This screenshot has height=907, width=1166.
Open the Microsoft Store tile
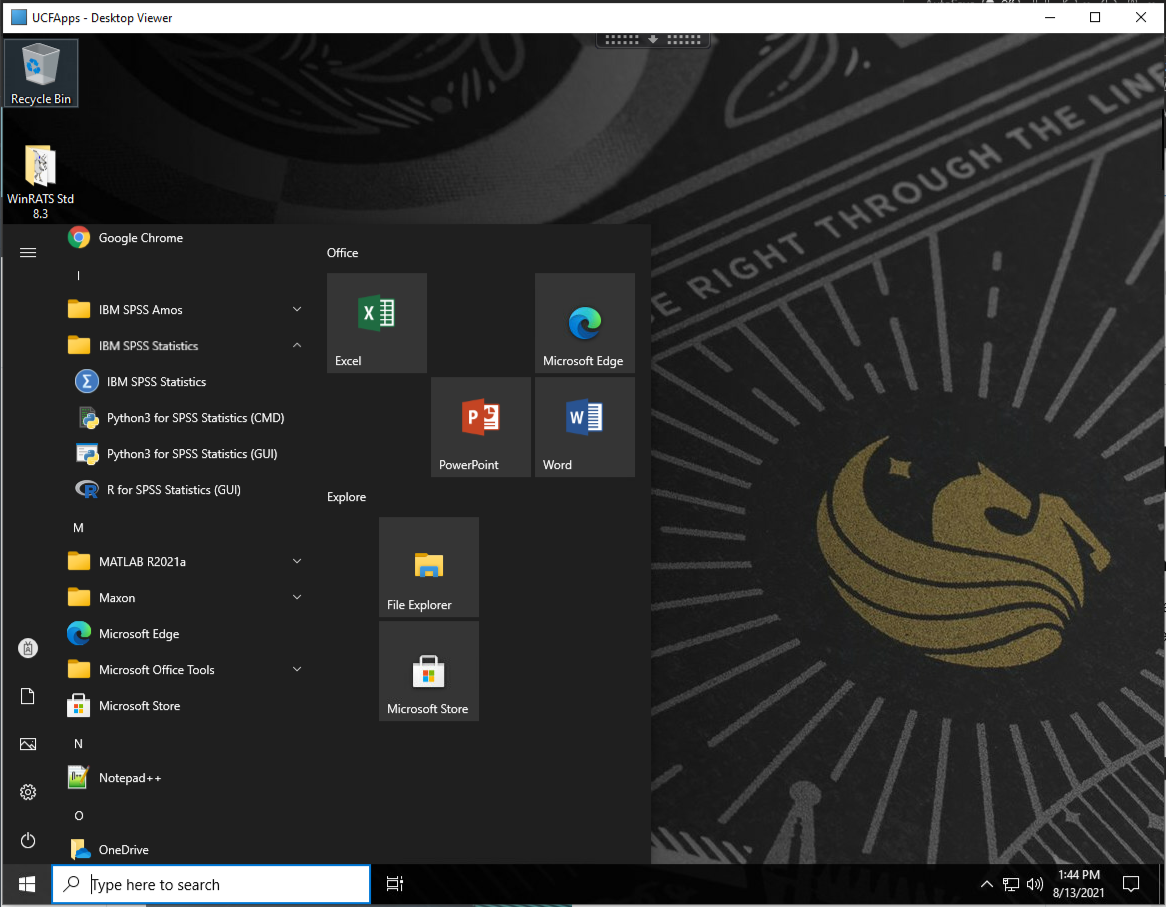429,671
